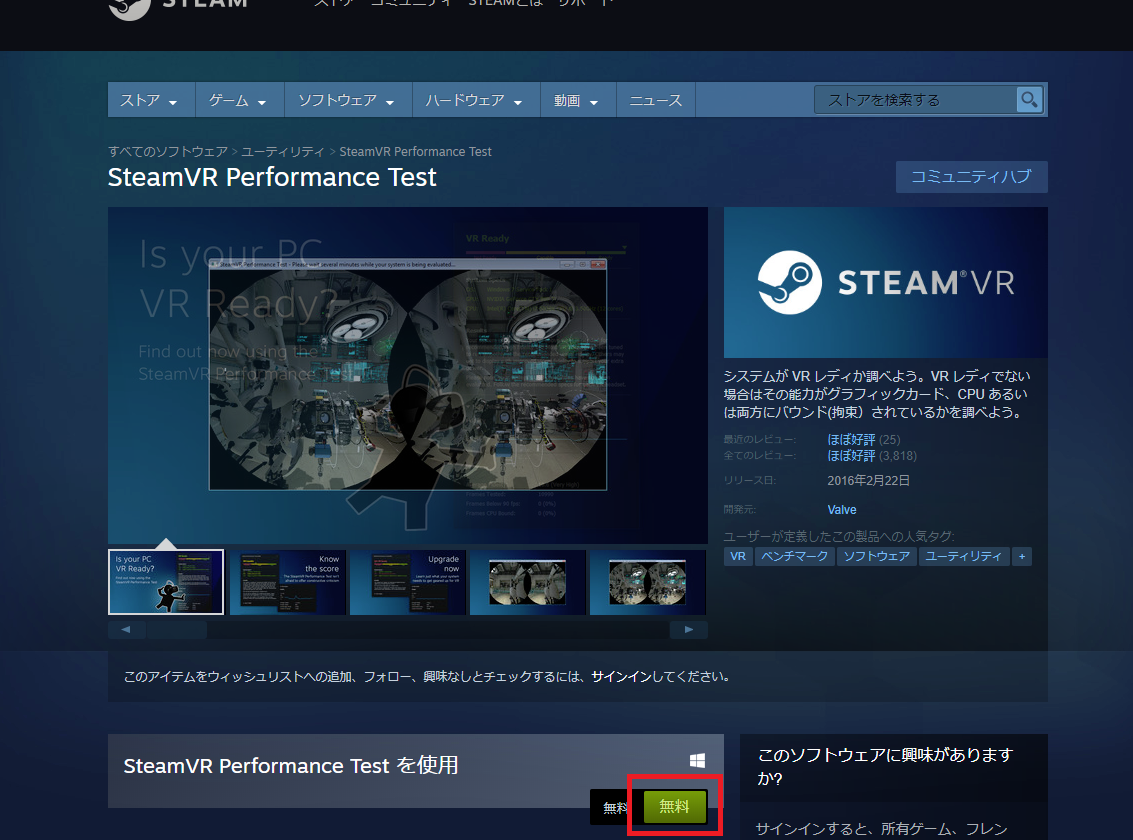Click the heading このソフトウェアに興味がありますか?

tap(885, 766)
